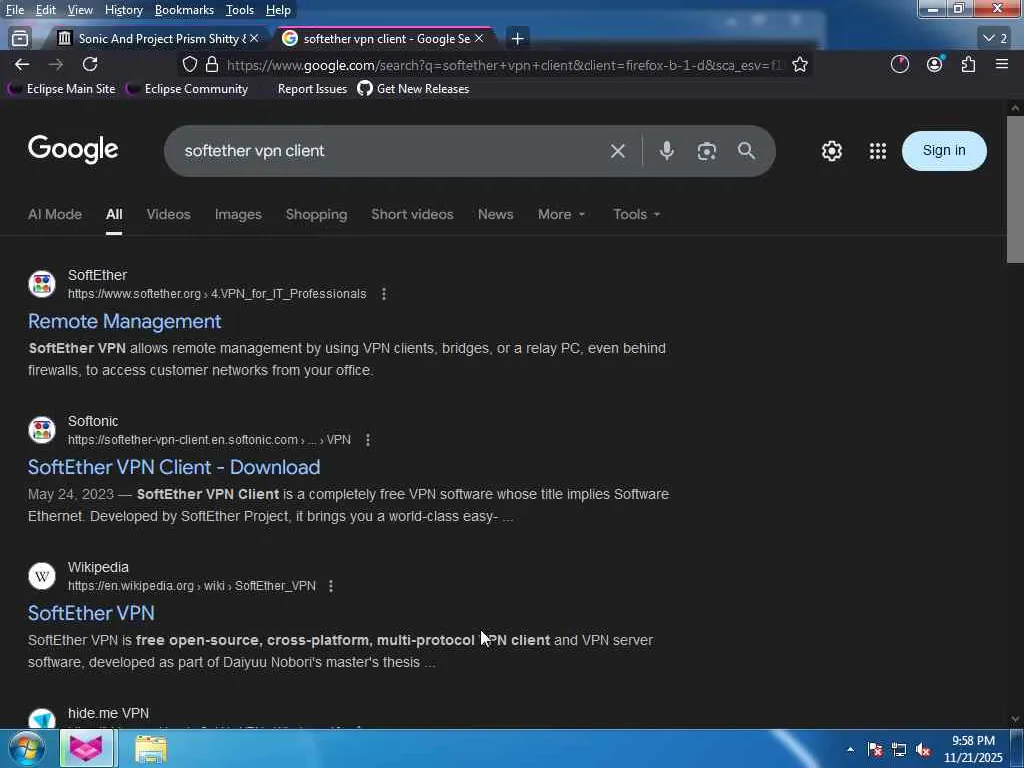Select the News search tab
Image resolution: width=1024 pixels, height=768 pixels.
pos(496,214)
